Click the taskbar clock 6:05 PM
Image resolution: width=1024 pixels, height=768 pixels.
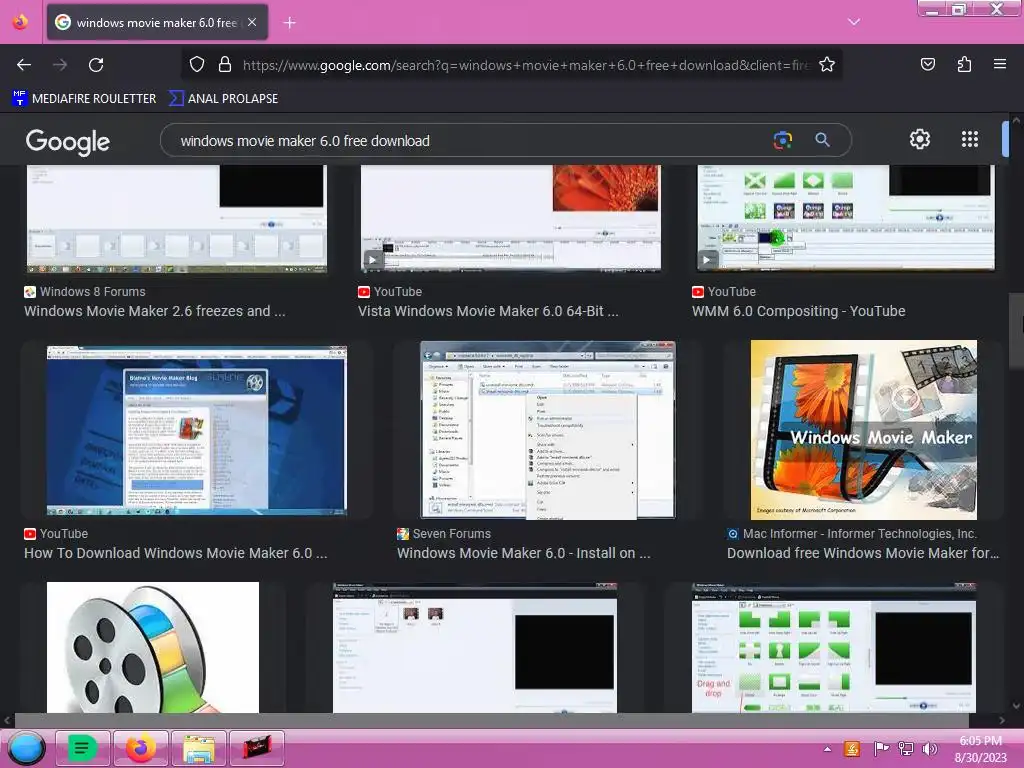980,741
